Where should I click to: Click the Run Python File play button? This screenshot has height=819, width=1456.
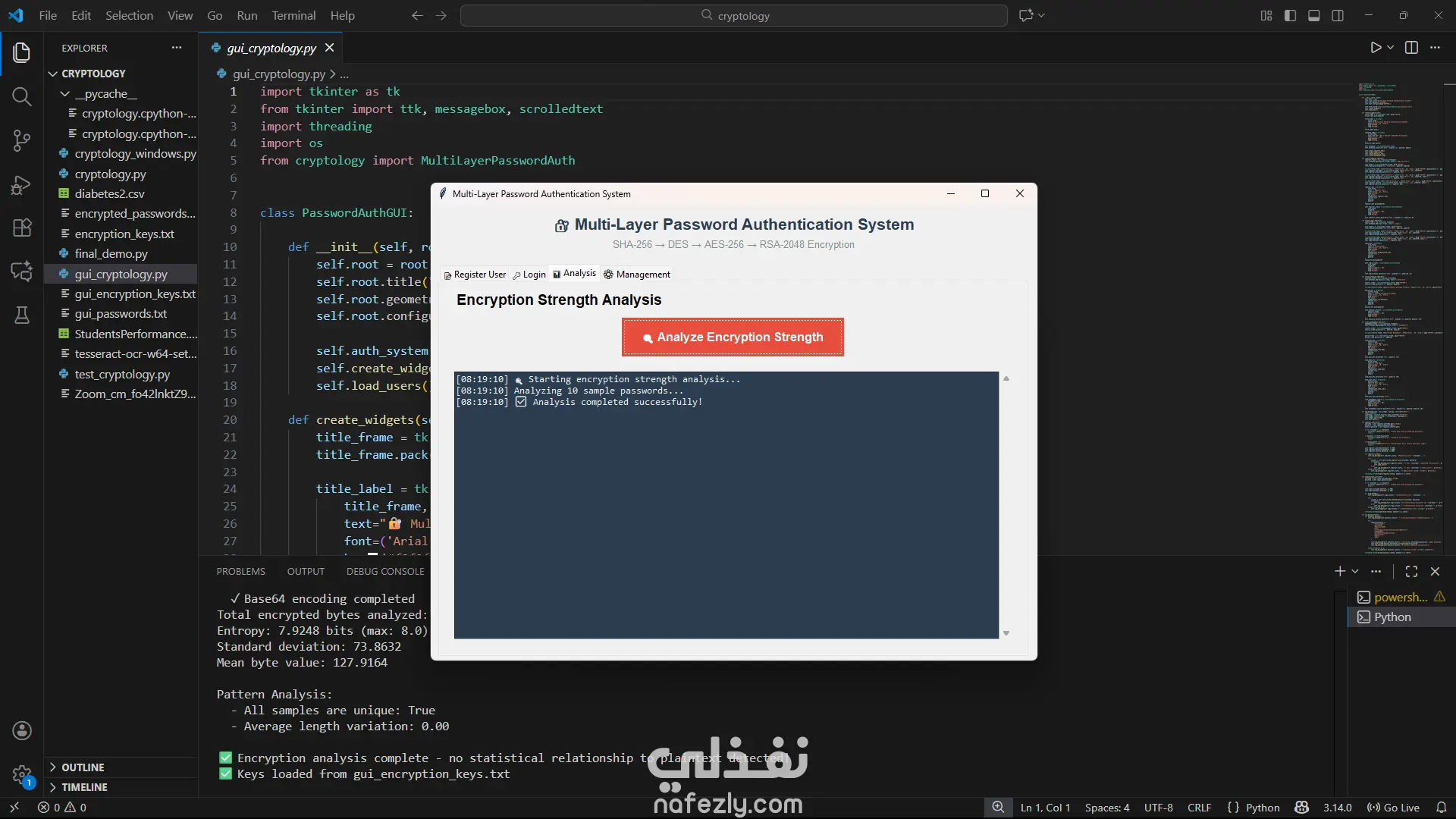[1376, 48]
